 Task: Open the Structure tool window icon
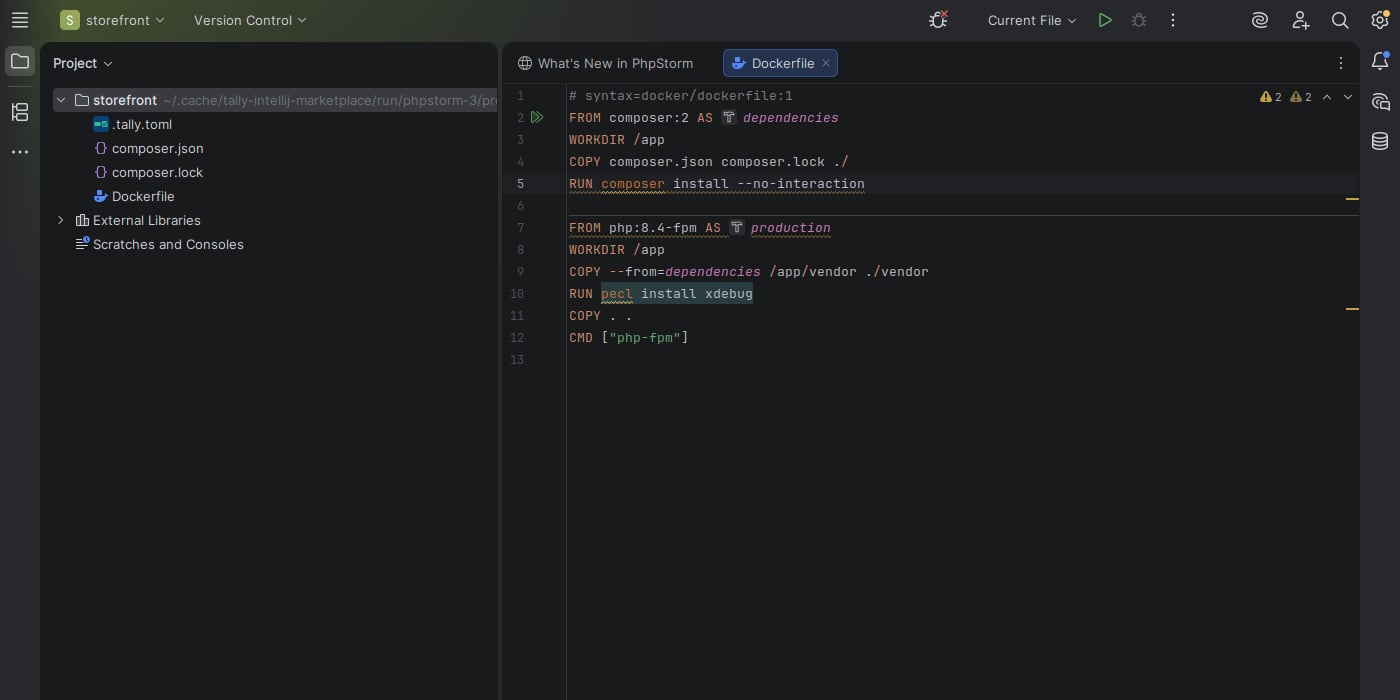coord(20,112)
